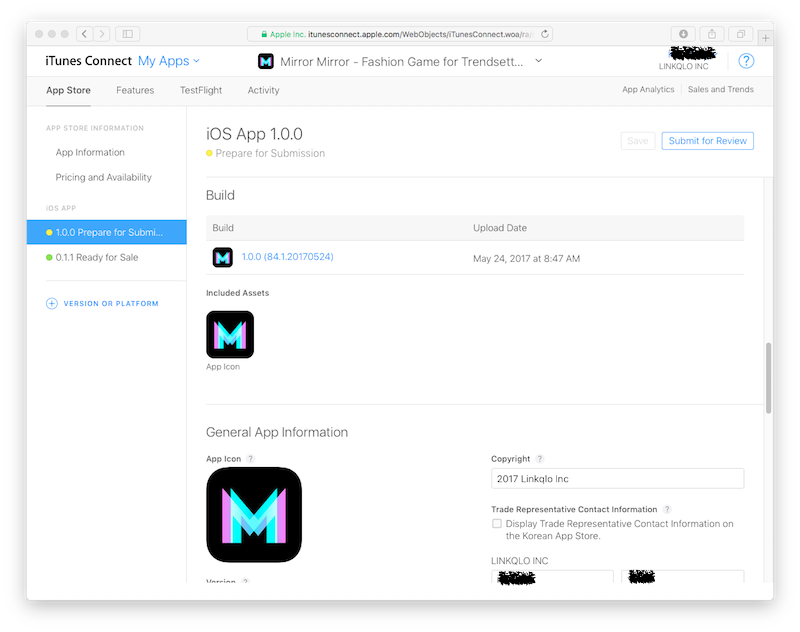
Task: Click the iTunes Connect logo text
Action: (x=89, y=61)
